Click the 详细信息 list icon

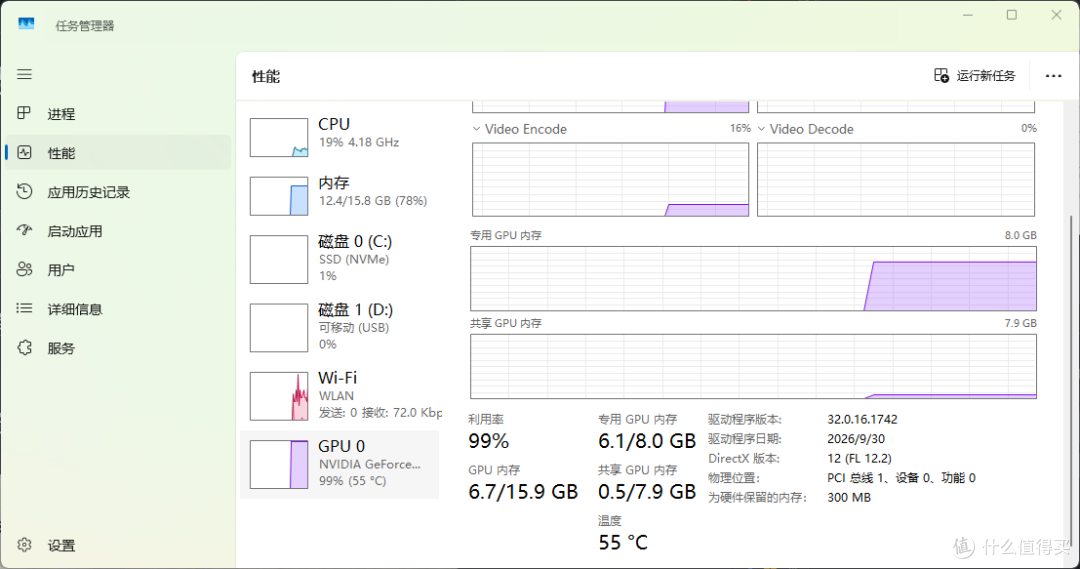click(24, 309)
